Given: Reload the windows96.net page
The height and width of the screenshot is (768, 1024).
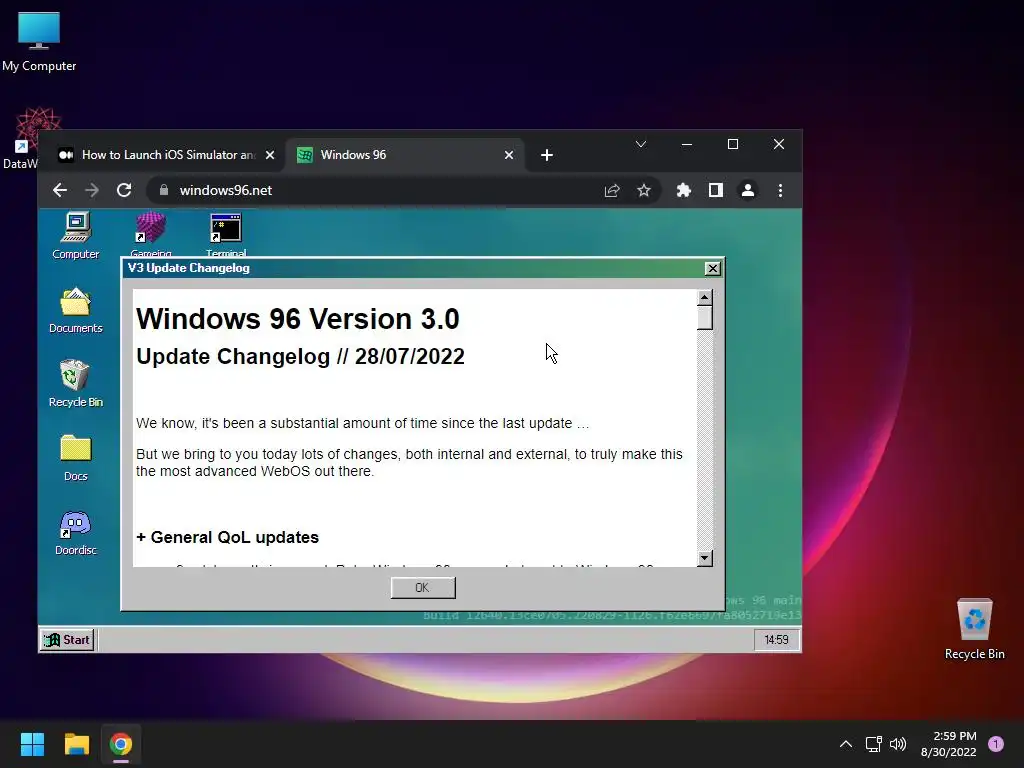Looking at the screenshot, I should coord(124,190).
